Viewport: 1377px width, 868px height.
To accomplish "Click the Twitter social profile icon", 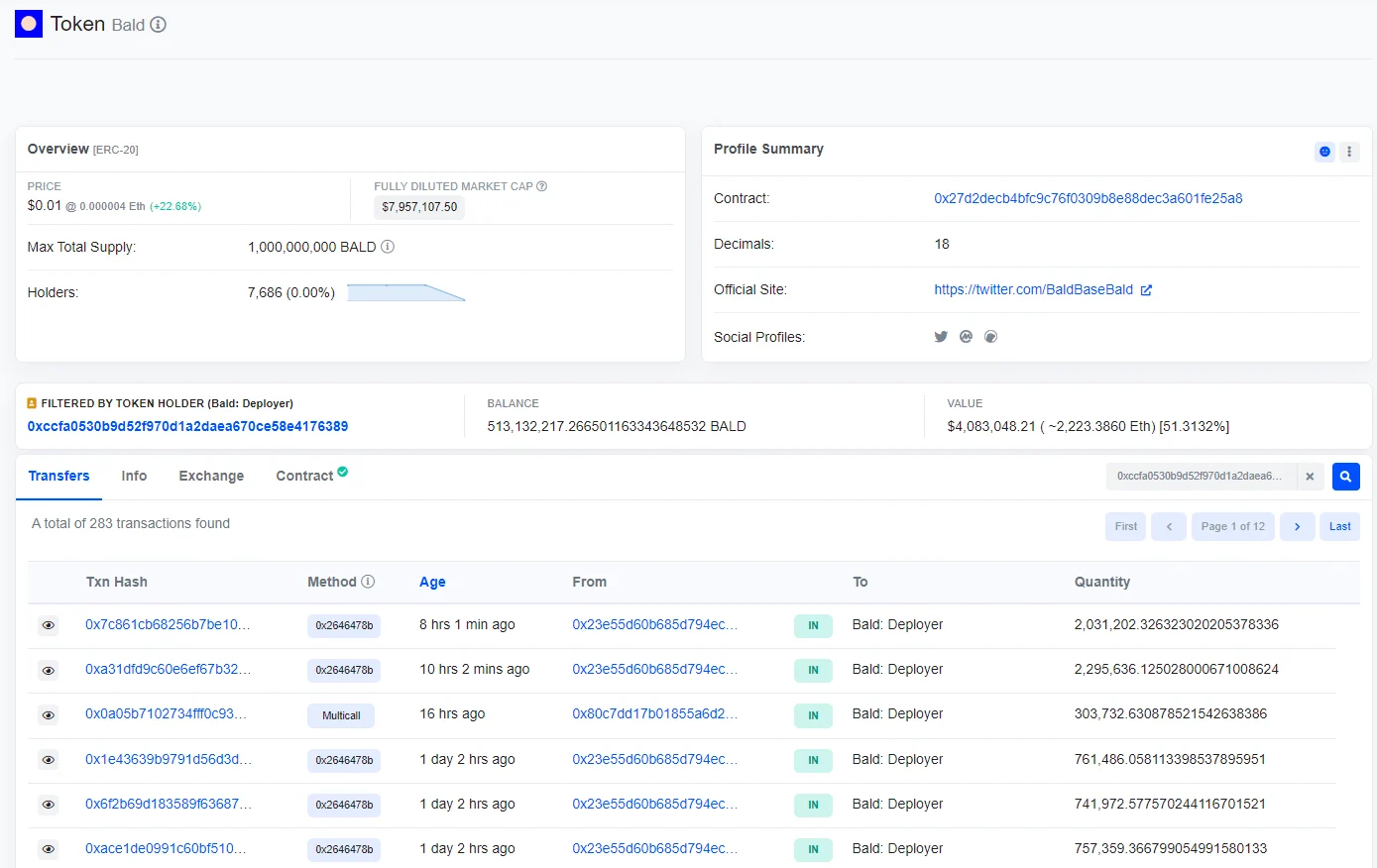I will tap(941, 337).
